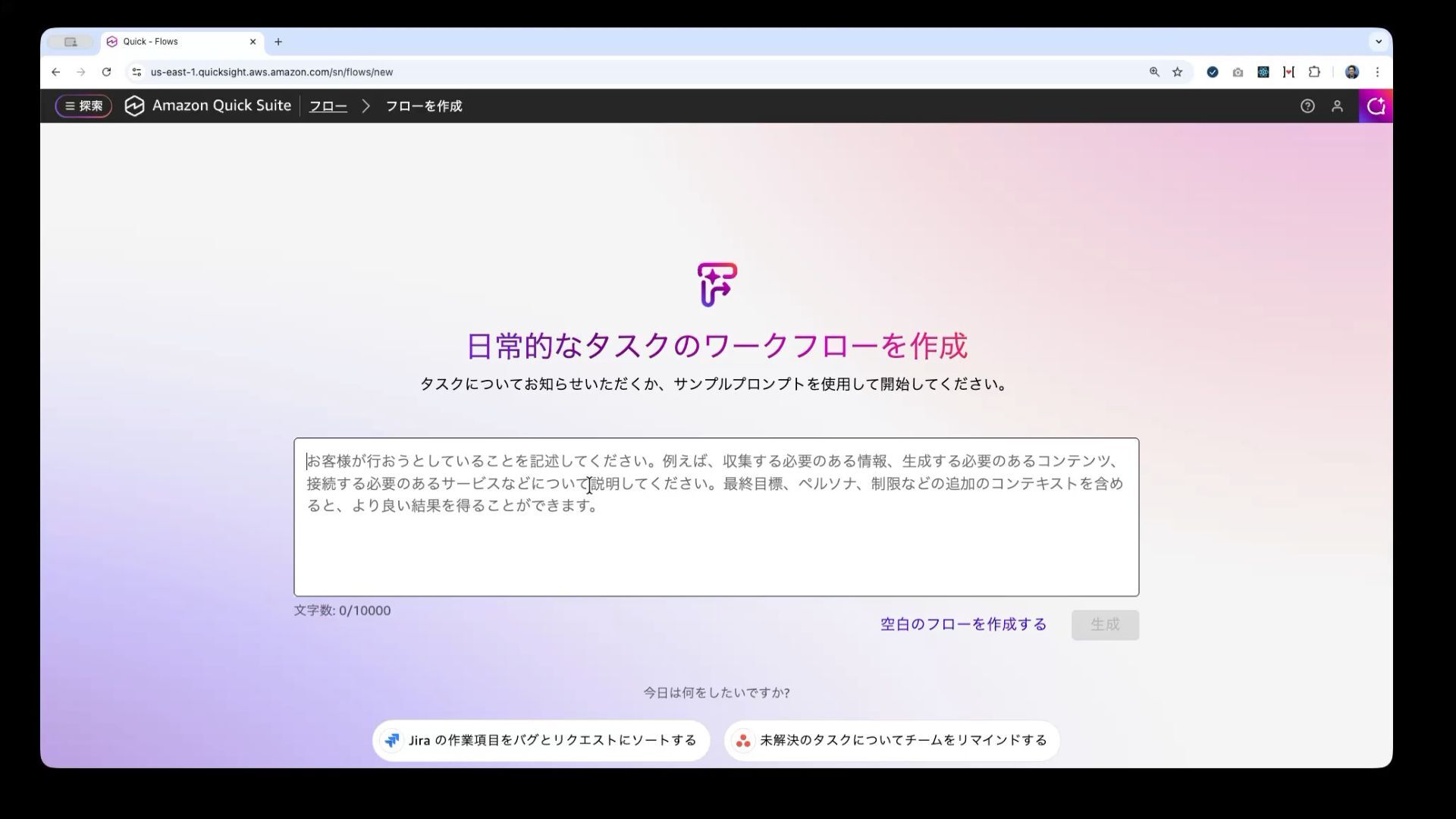Select the 未解決のタスク reminder sample prompt
1456x819 pixels.
coord(892,740)
